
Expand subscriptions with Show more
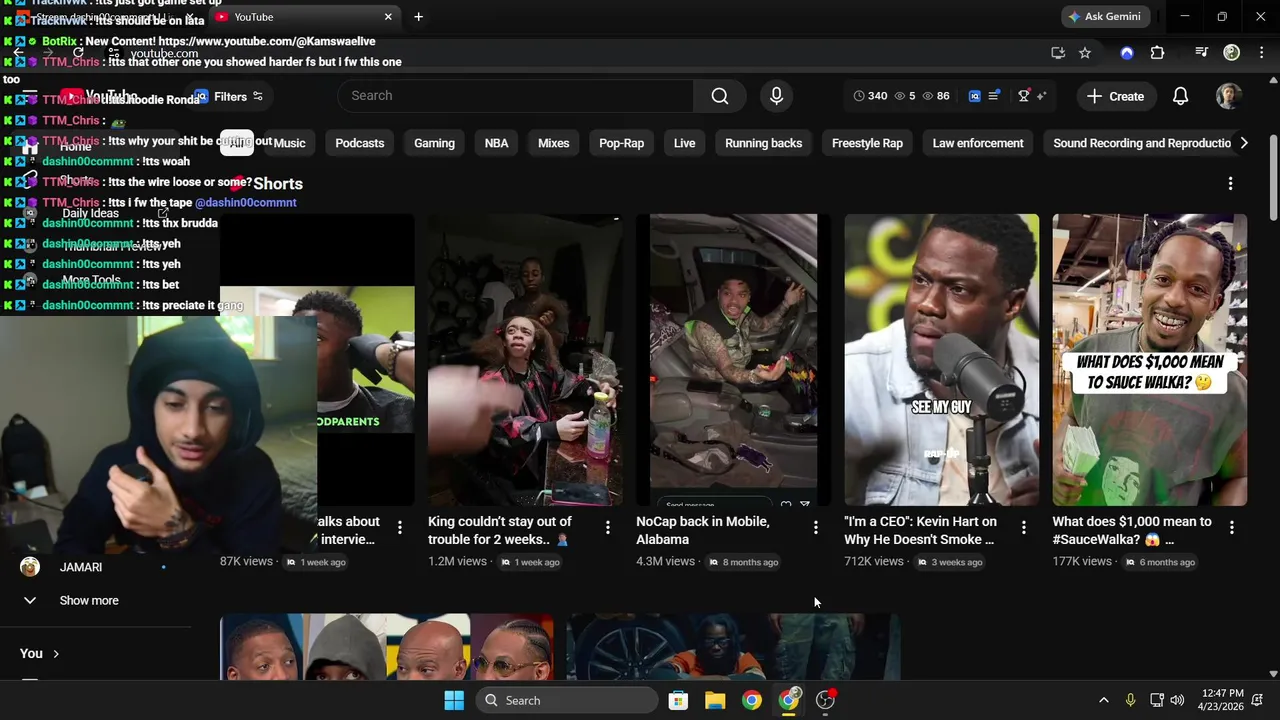coord(89,600)
